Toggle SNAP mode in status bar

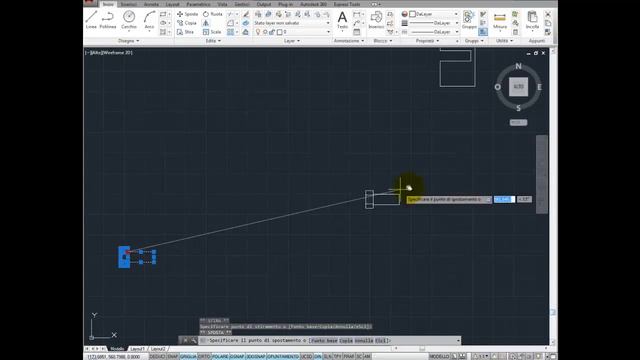173,357
